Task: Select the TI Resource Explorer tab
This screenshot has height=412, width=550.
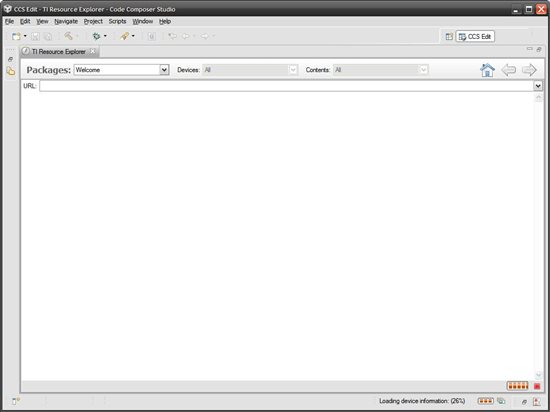Action: (x=59, y=52)
